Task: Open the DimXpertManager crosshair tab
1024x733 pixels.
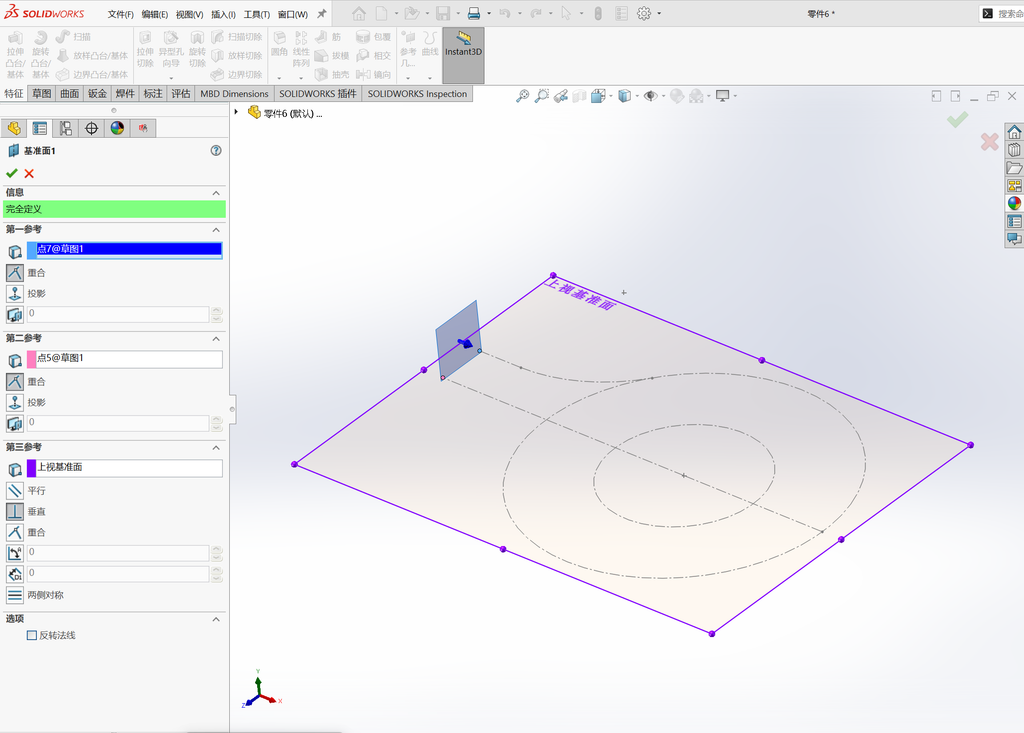Action: 91,128
